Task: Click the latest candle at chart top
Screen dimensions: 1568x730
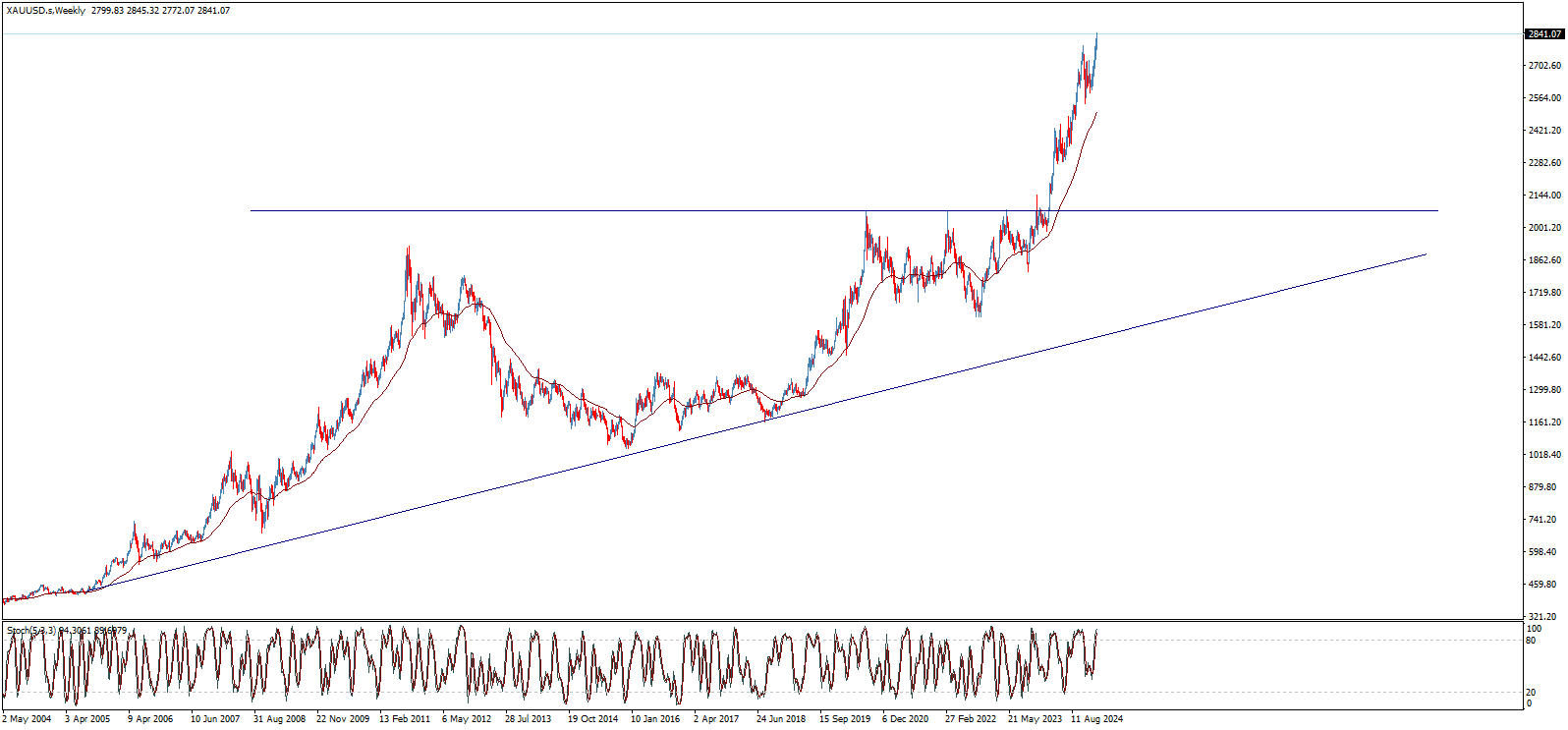Action: [1095, 44]
